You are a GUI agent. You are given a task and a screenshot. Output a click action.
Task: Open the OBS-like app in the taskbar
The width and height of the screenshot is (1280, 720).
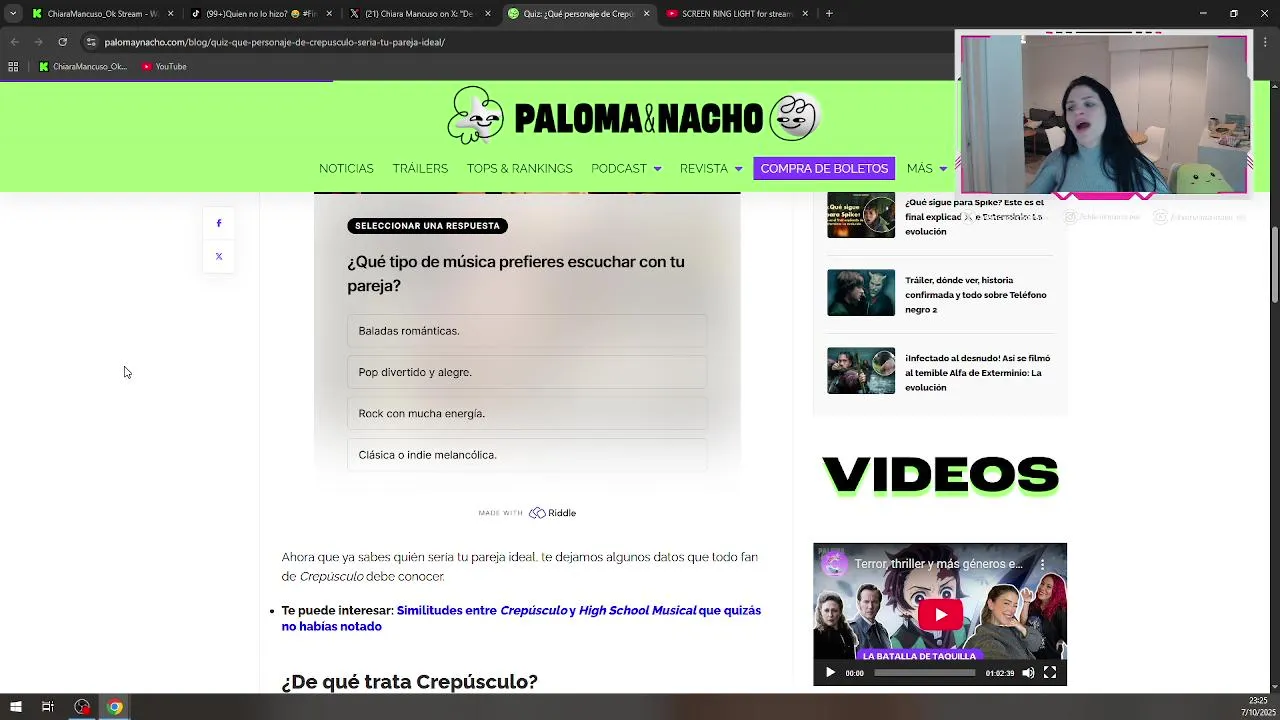[x=82, y=707]
